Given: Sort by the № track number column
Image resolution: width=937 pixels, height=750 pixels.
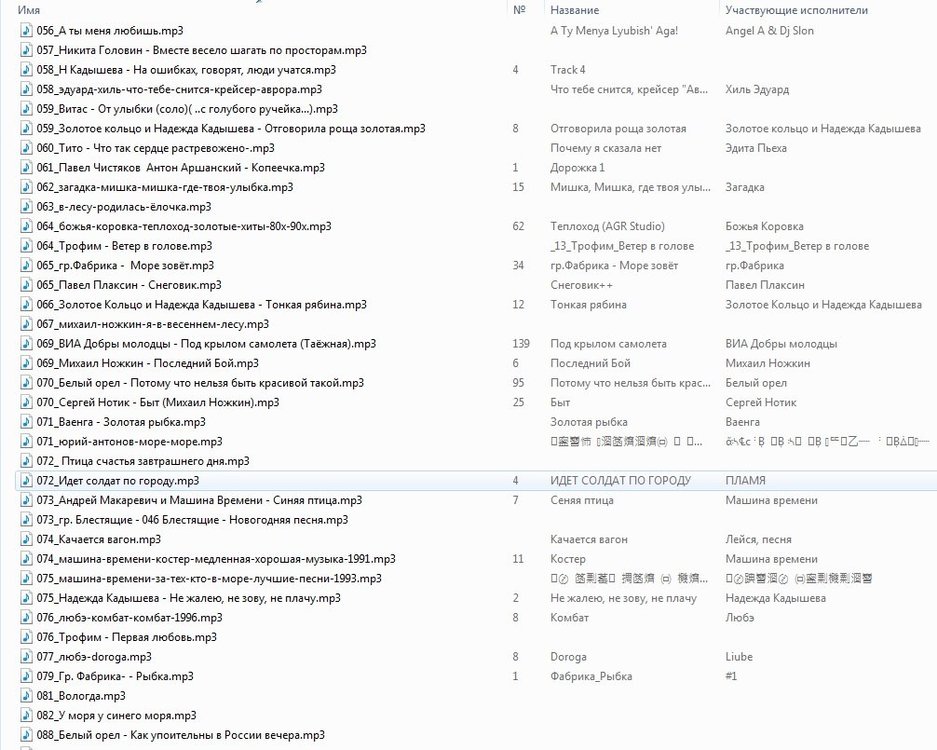Looking at the screenshot, I should [519, 10].
